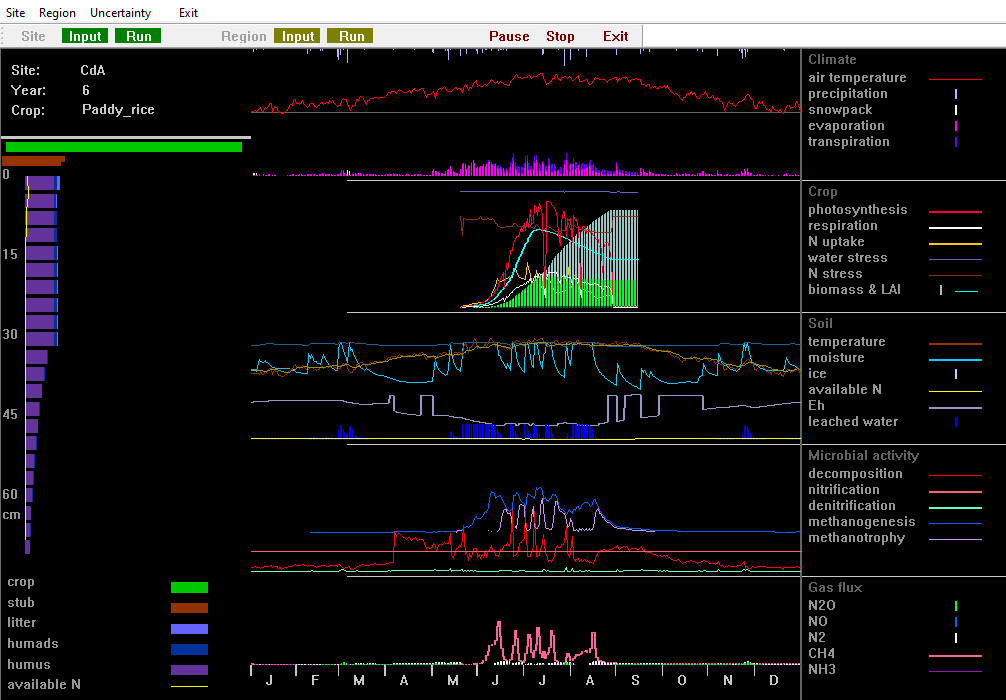The width and height of the screenshot is (1006, 700).
Task: Click the photosynthesis red line legend marker
Action: [x=954, y=211]
